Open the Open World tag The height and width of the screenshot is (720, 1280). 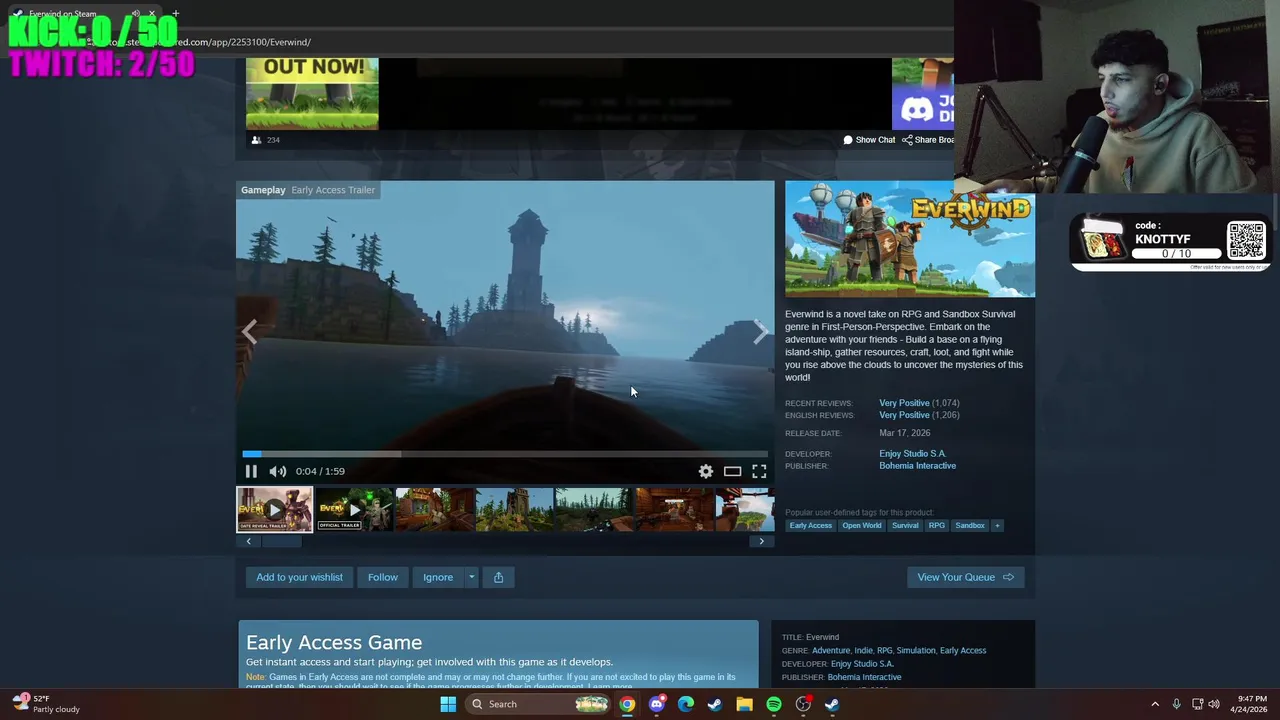[x=861, y=525]
